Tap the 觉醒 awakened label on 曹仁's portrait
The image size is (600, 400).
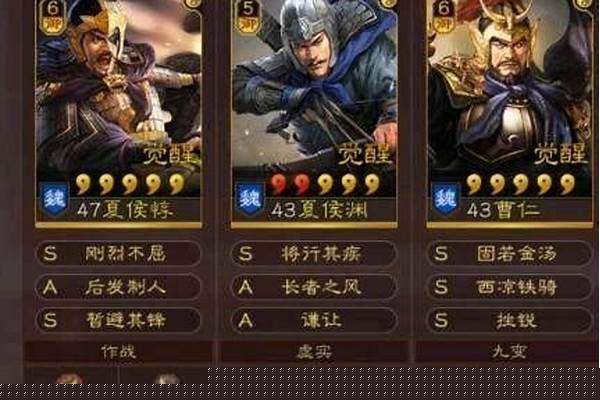click(561, 154)
